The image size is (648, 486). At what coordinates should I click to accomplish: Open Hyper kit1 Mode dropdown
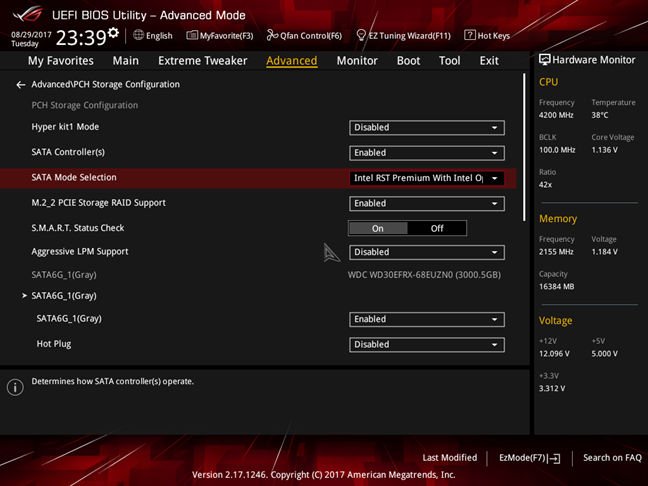[426, 128]
